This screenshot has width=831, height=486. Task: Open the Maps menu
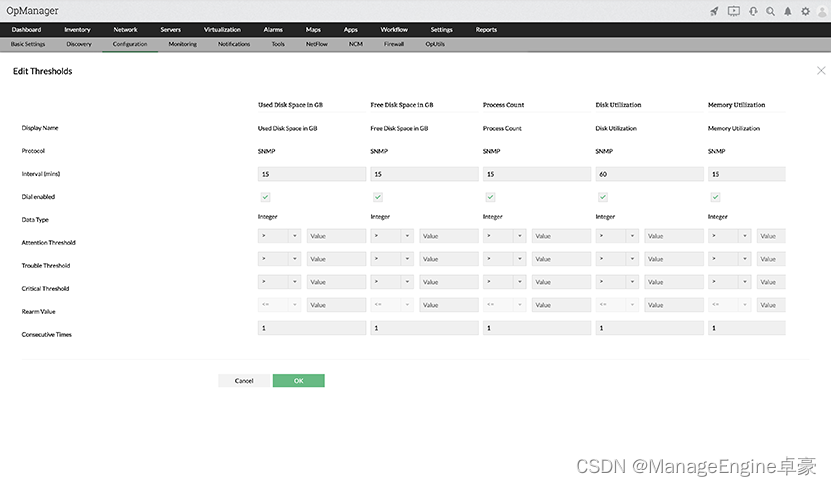coord(313,30)
